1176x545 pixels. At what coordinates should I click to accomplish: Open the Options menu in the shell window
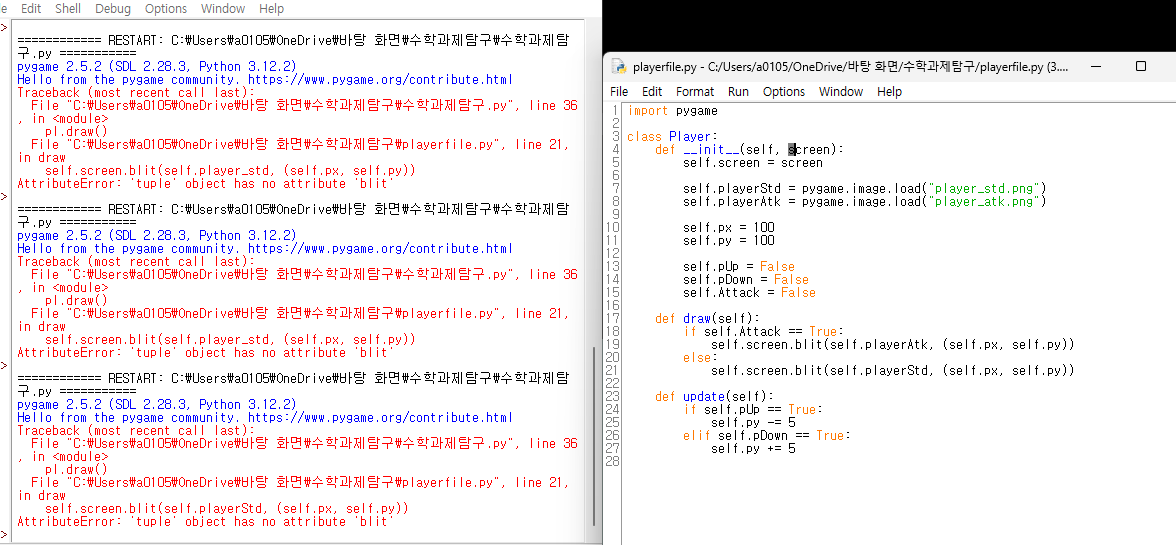click(x=166, y=9)
